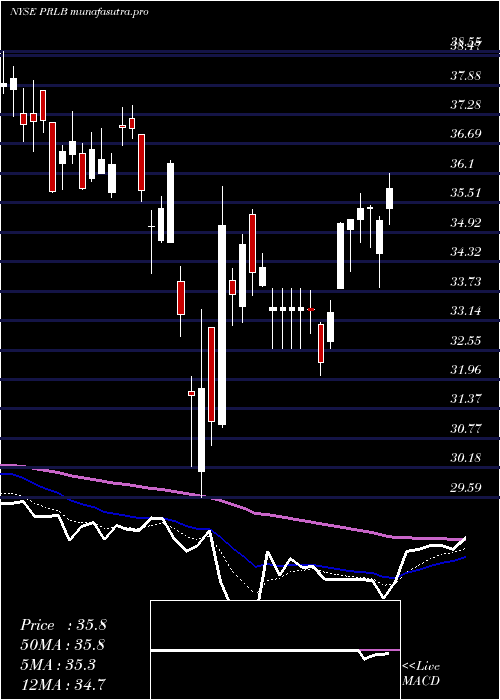Screen dimensions: 500x700
Task: Click the latest white candlestick near 35.51
Action: tap(389, 198)
